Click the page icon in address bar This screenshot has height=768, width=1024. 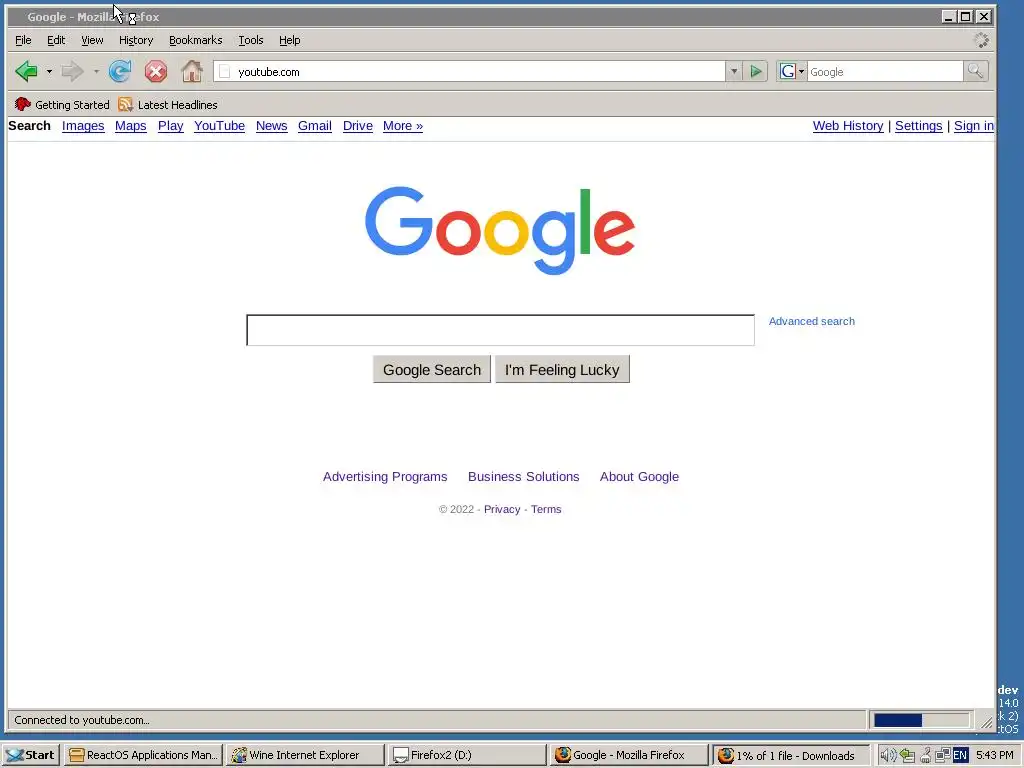[x=225, y=72]
